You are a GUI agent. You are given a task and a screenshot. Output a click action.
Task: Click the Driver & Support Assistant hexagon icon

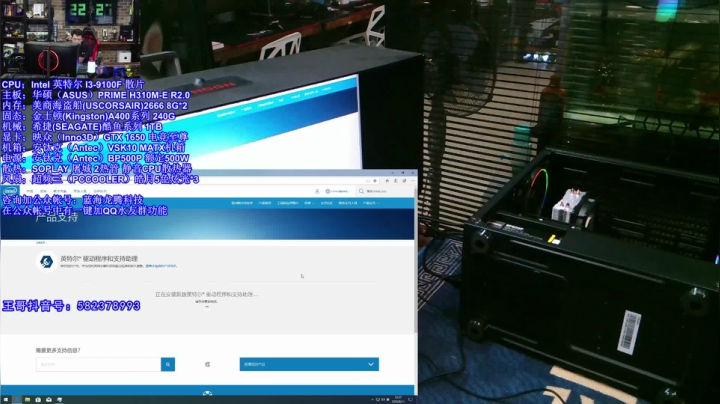click(x=46, y=262)
